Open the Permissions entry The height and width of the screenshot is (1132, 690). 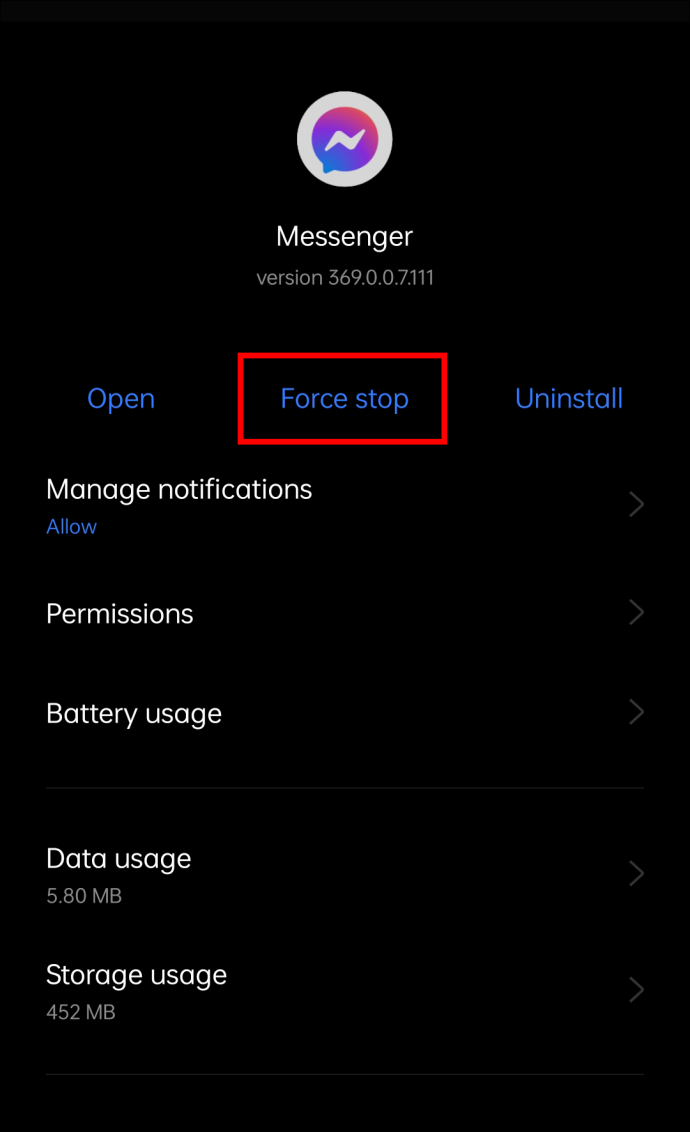345,614
